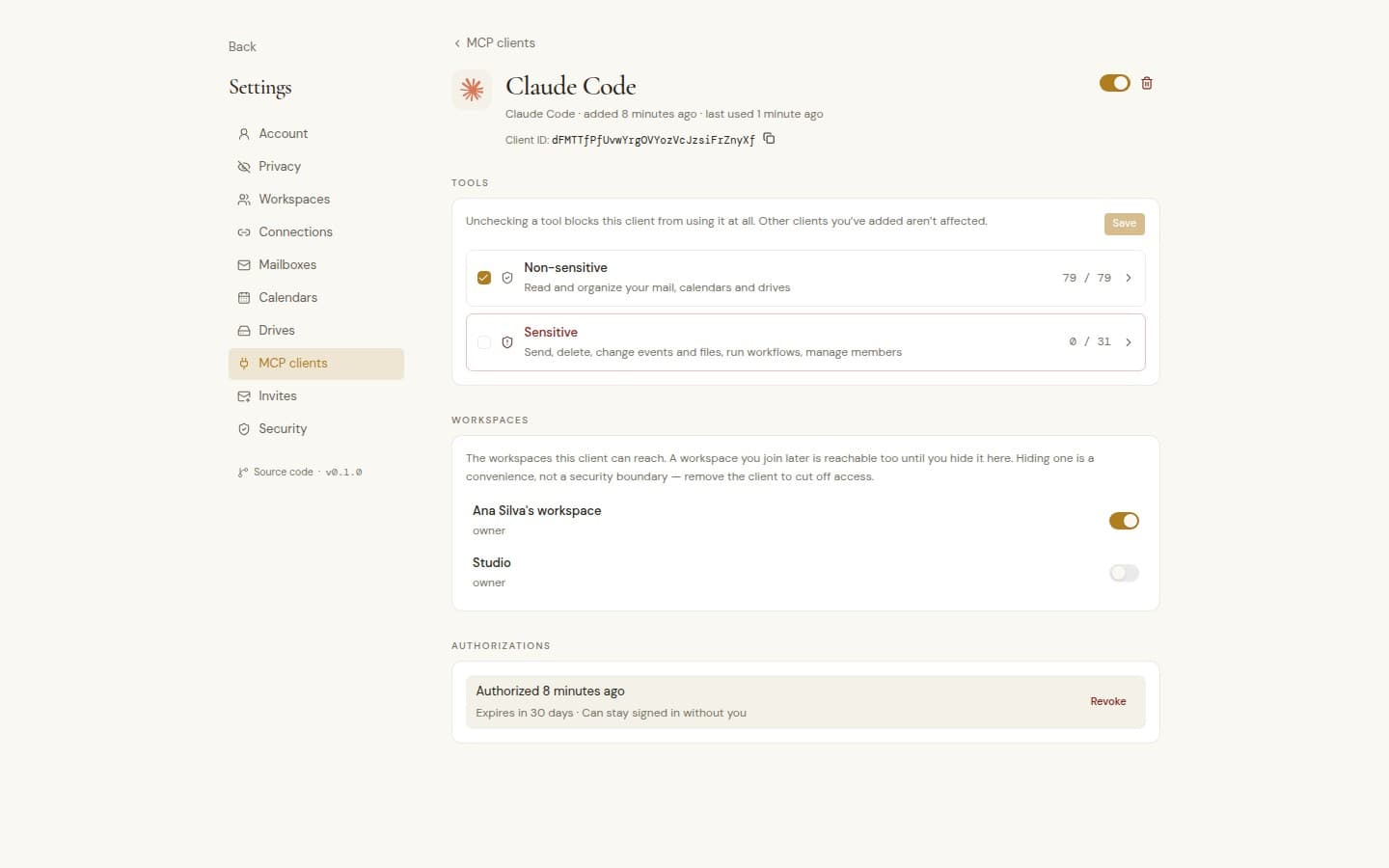Revoke the authorization from 8 minutes ago
This screenshot has height=868, width=1389.
[x=1108, y=702]
